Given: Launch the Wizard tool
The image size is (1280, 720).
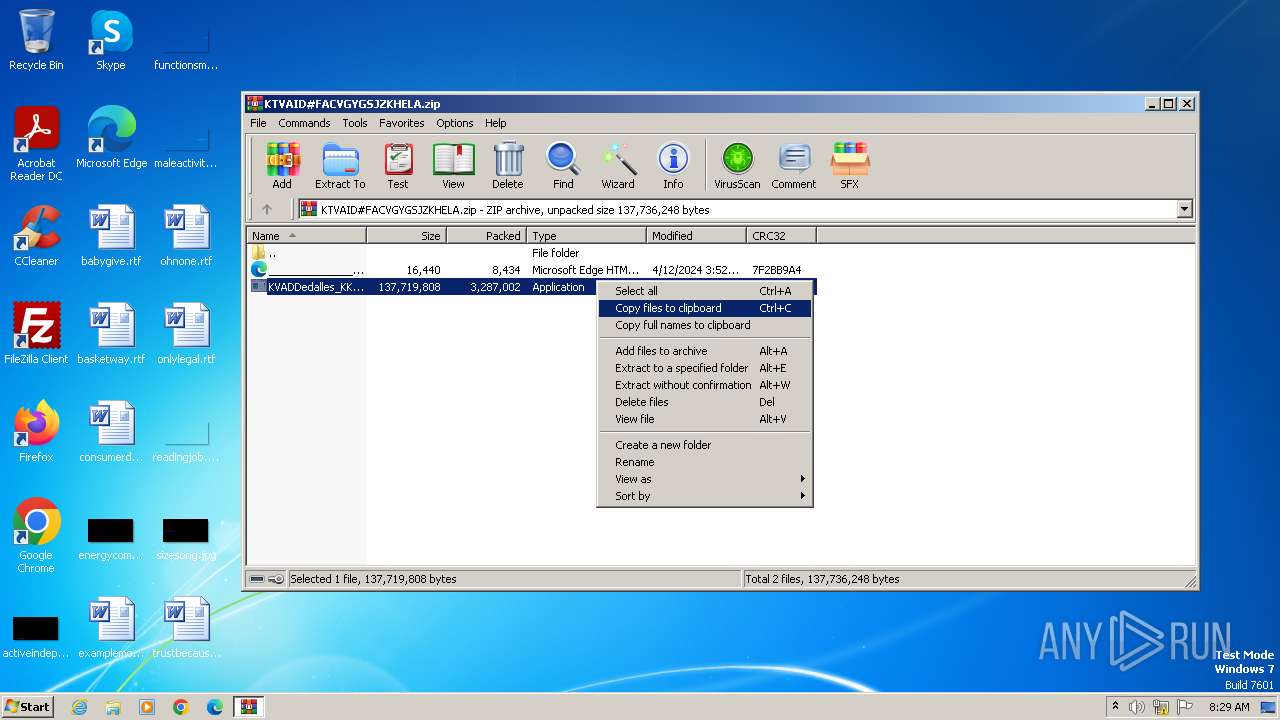Looking at the screenshot, I should click(x=618, y=166).
